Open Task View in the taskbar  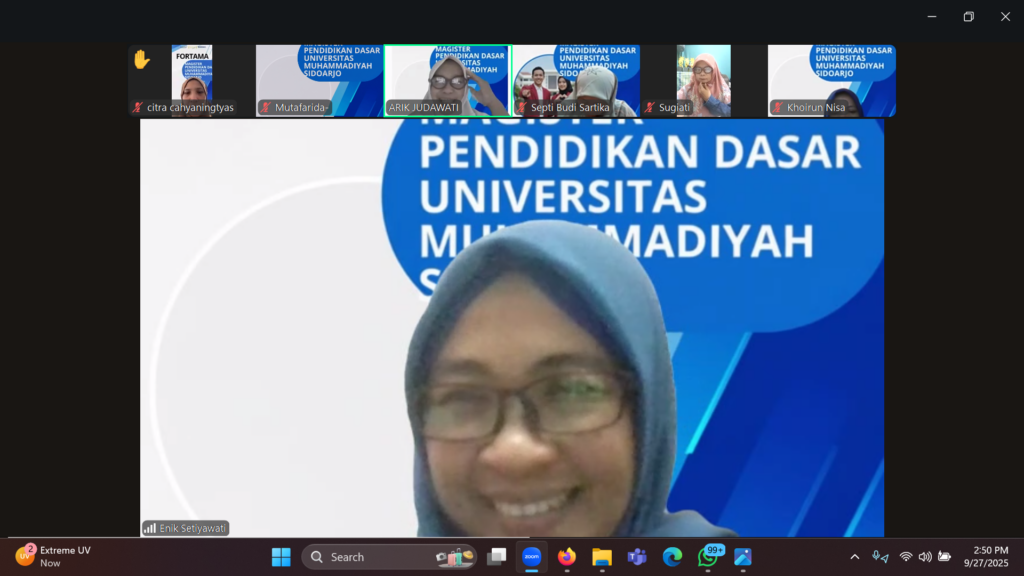(x=497, y=557)
